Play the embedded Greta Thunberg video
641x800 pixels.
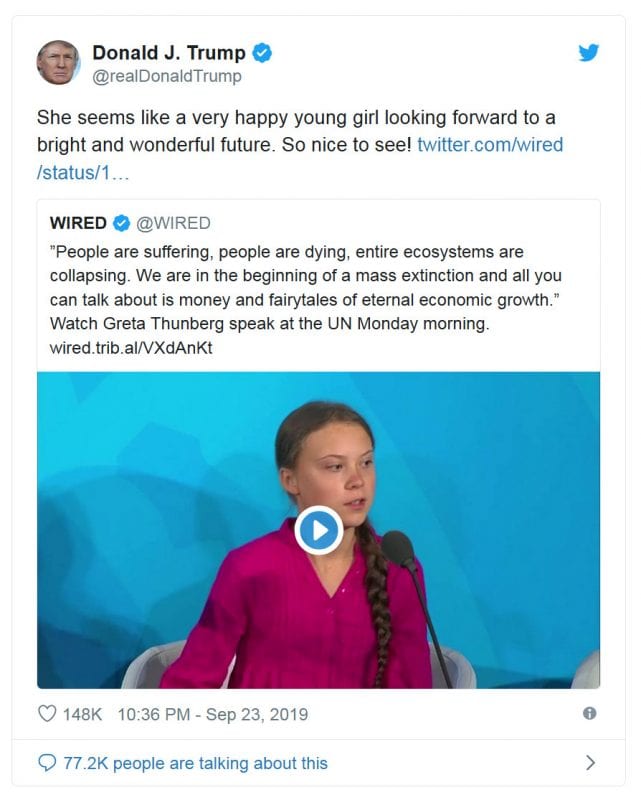coord(318,530)
